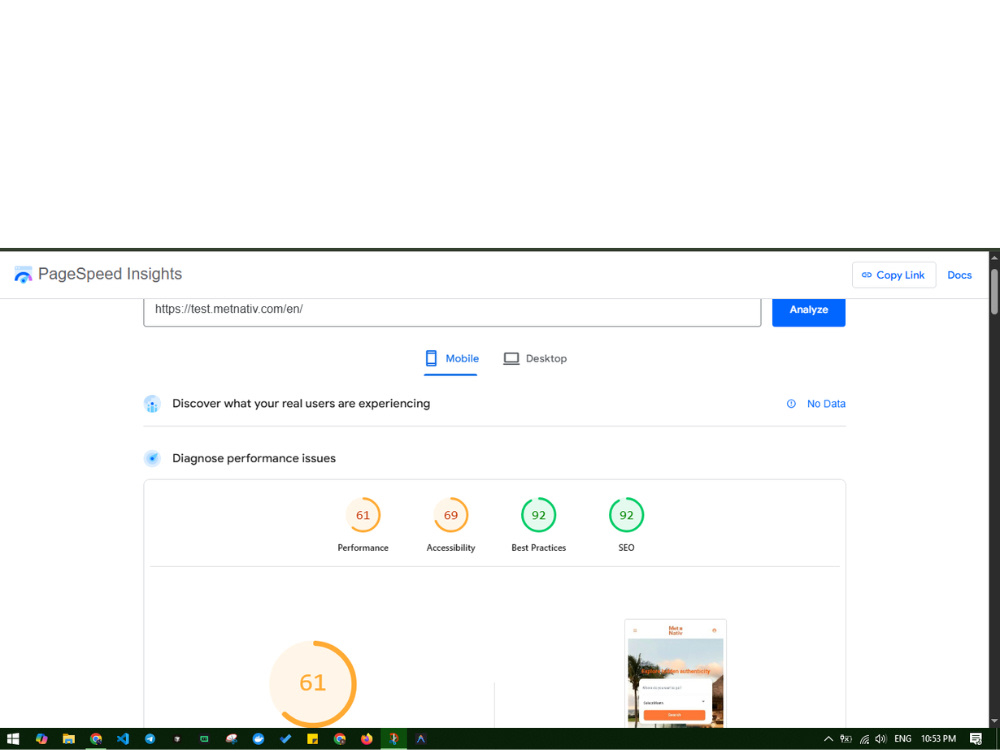Open Telegram from the taskbar
This screenshot has width=1000, height=750.
pos(150,739)
